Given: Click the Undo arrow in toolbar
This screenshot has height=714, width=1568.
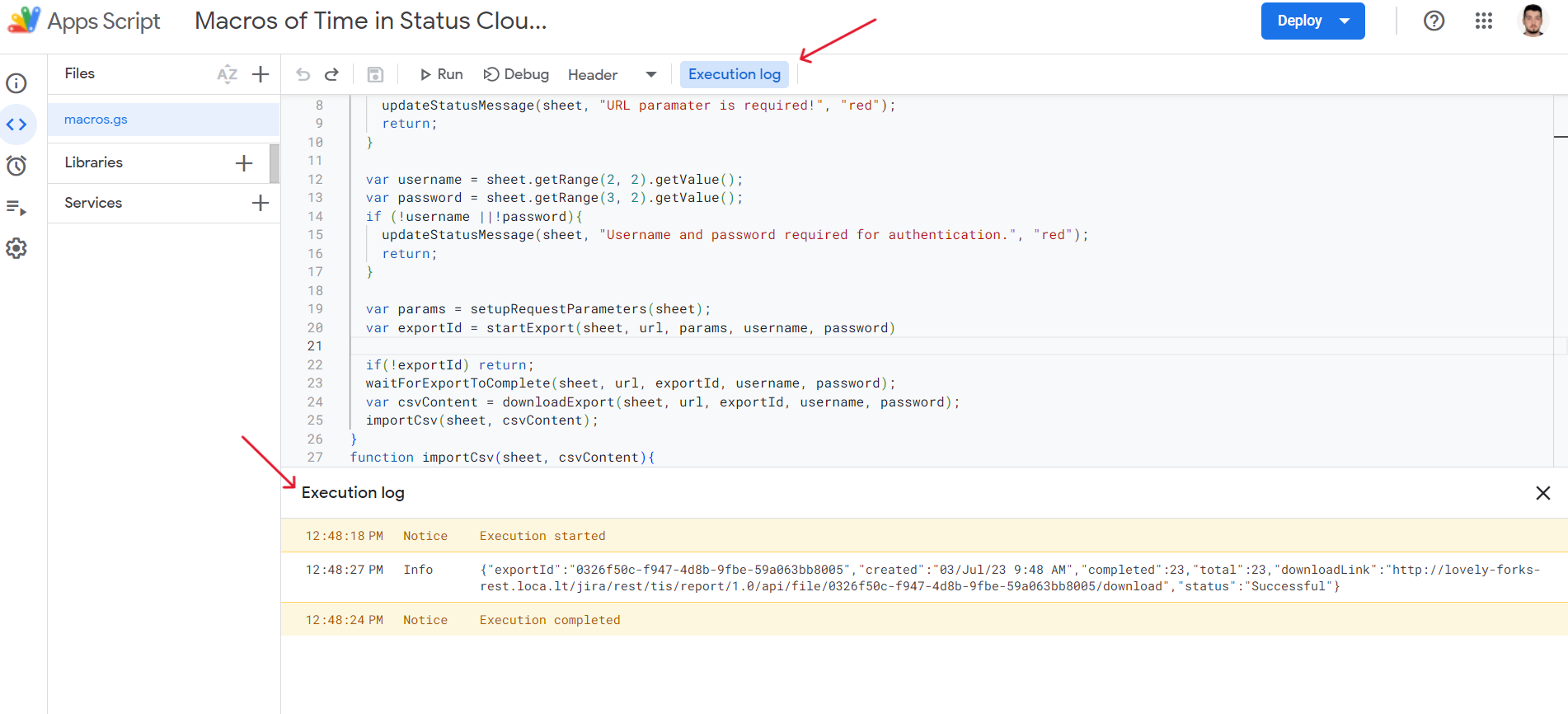Looking at the screenshot, I should [303, 75].
